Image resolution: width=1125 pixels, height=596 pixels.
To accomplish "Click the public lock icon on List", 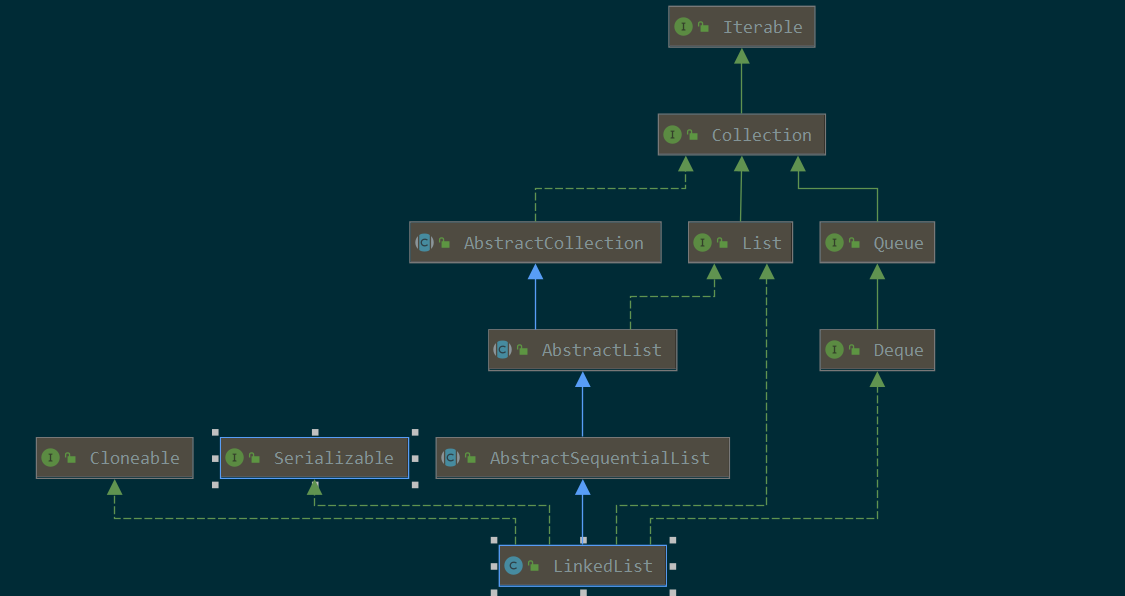I will [x=722, y=243].
